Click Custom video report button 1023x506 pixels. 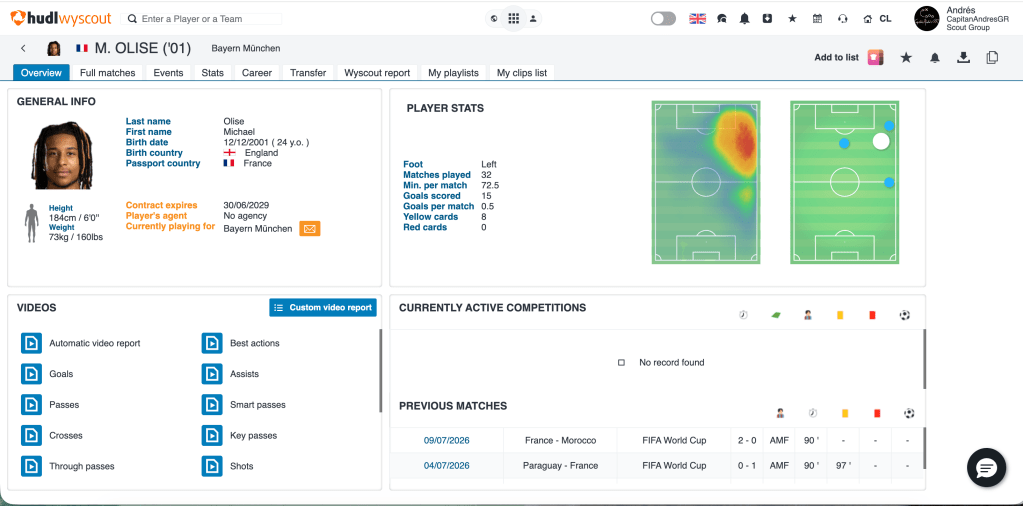[x=323, y=308]
